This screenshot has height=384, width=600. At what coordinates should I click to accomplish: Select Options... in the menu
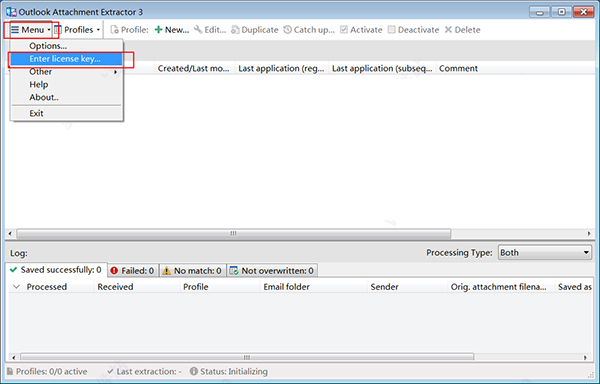tap(66, 46)
